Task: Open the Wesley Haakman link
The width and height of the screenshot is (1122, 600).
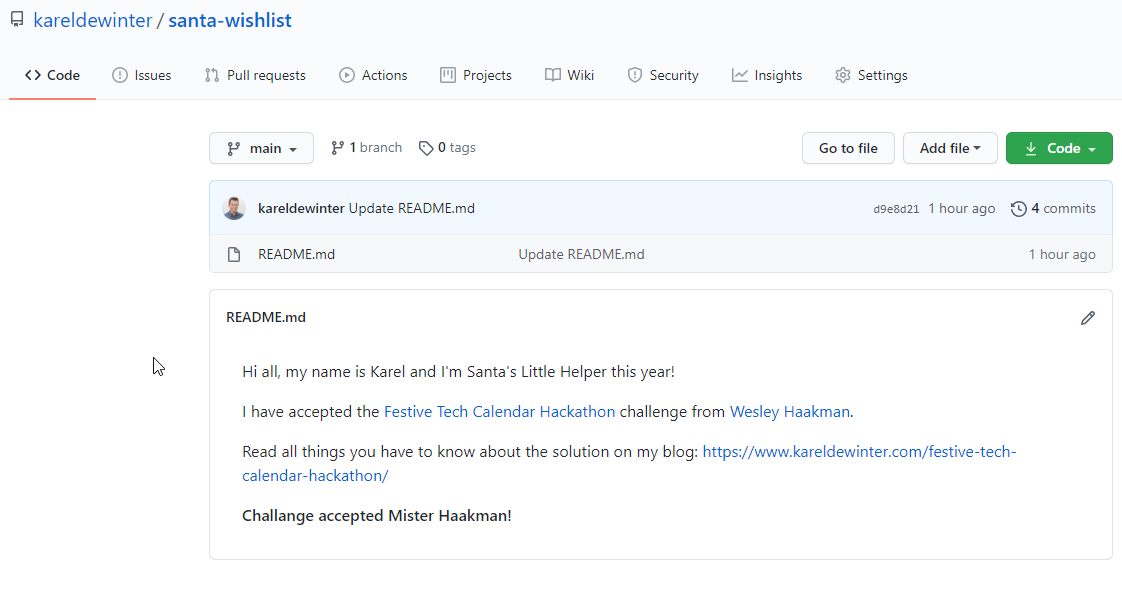Action: 790,411
